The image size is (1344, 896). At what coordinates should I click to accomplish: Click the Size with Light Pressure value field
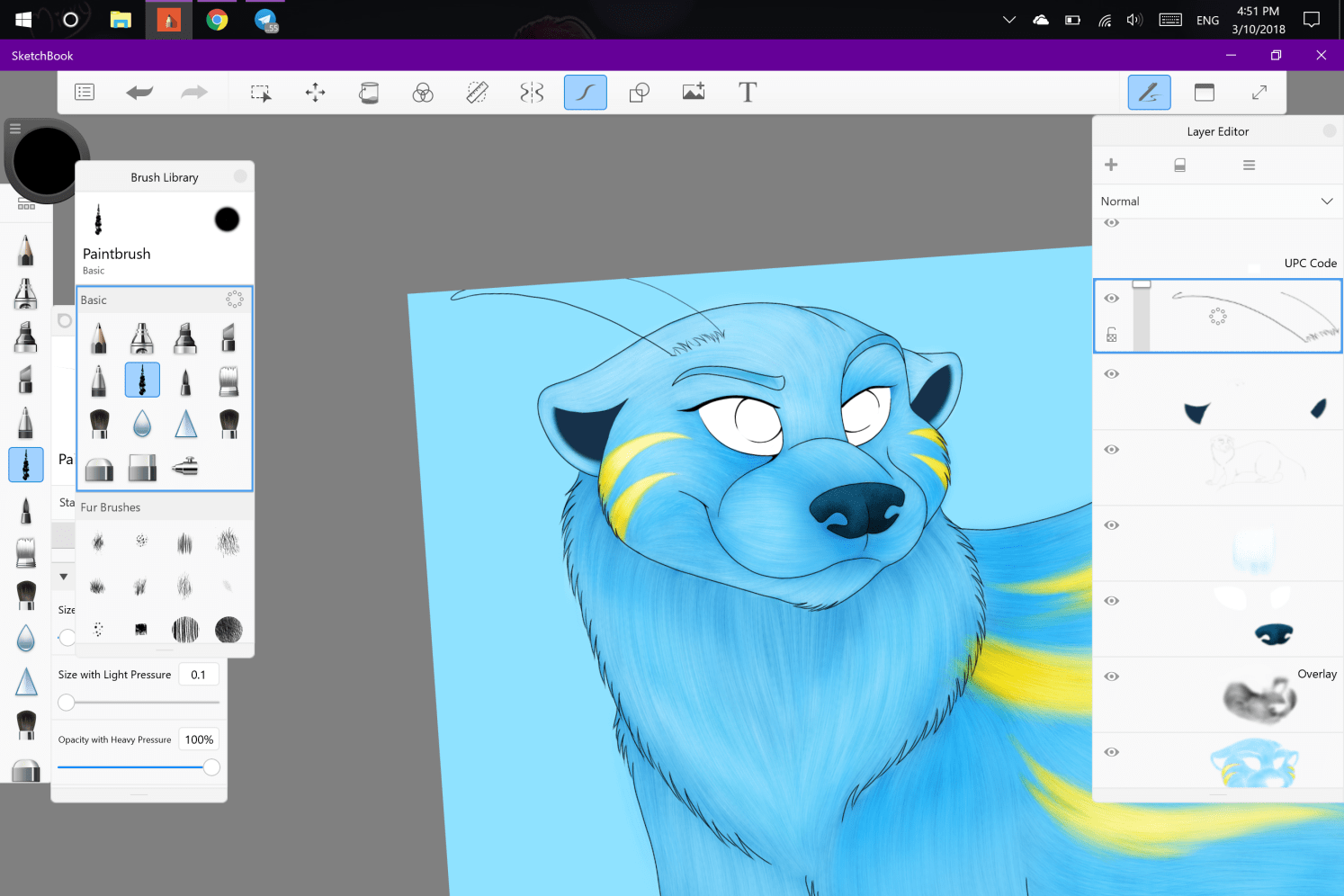click(x=198, y=675)
